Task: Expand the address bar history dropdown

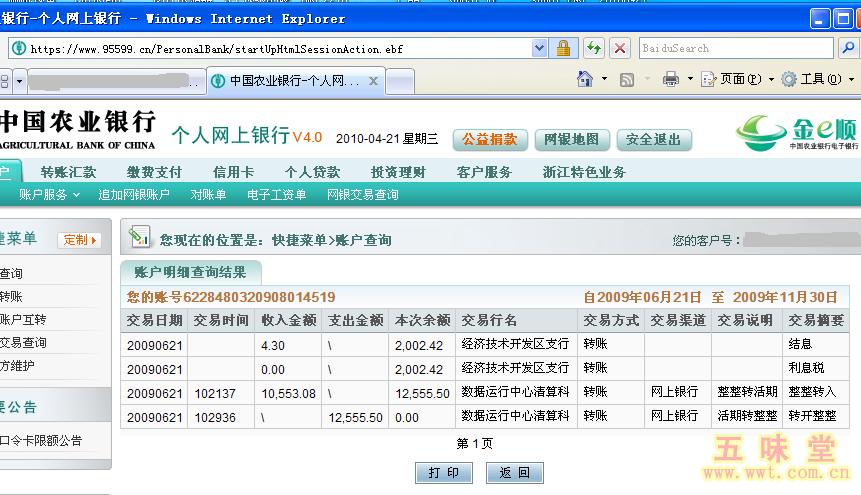Action: [x=540, y=48]
